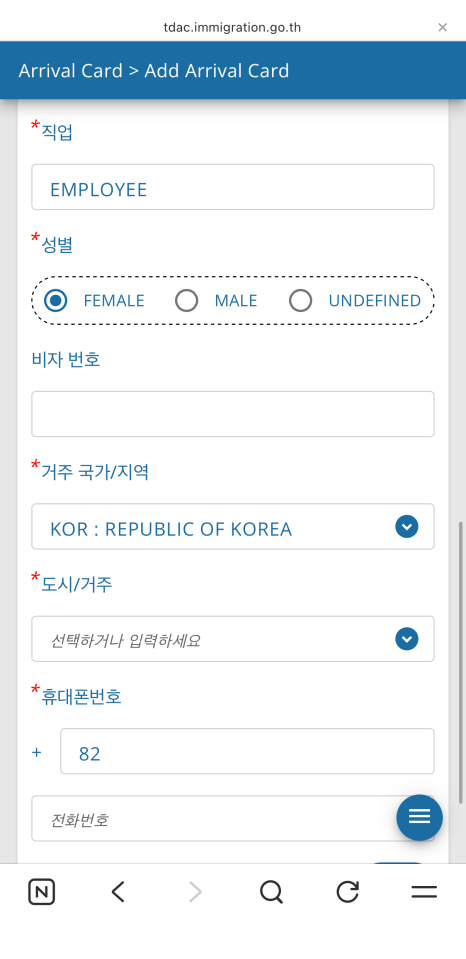Image resolution: width=466 pixels, height=959 pixels.
Task: Click the 직업 field containing EMPLOYEE
Action: [x=233, y=187]
